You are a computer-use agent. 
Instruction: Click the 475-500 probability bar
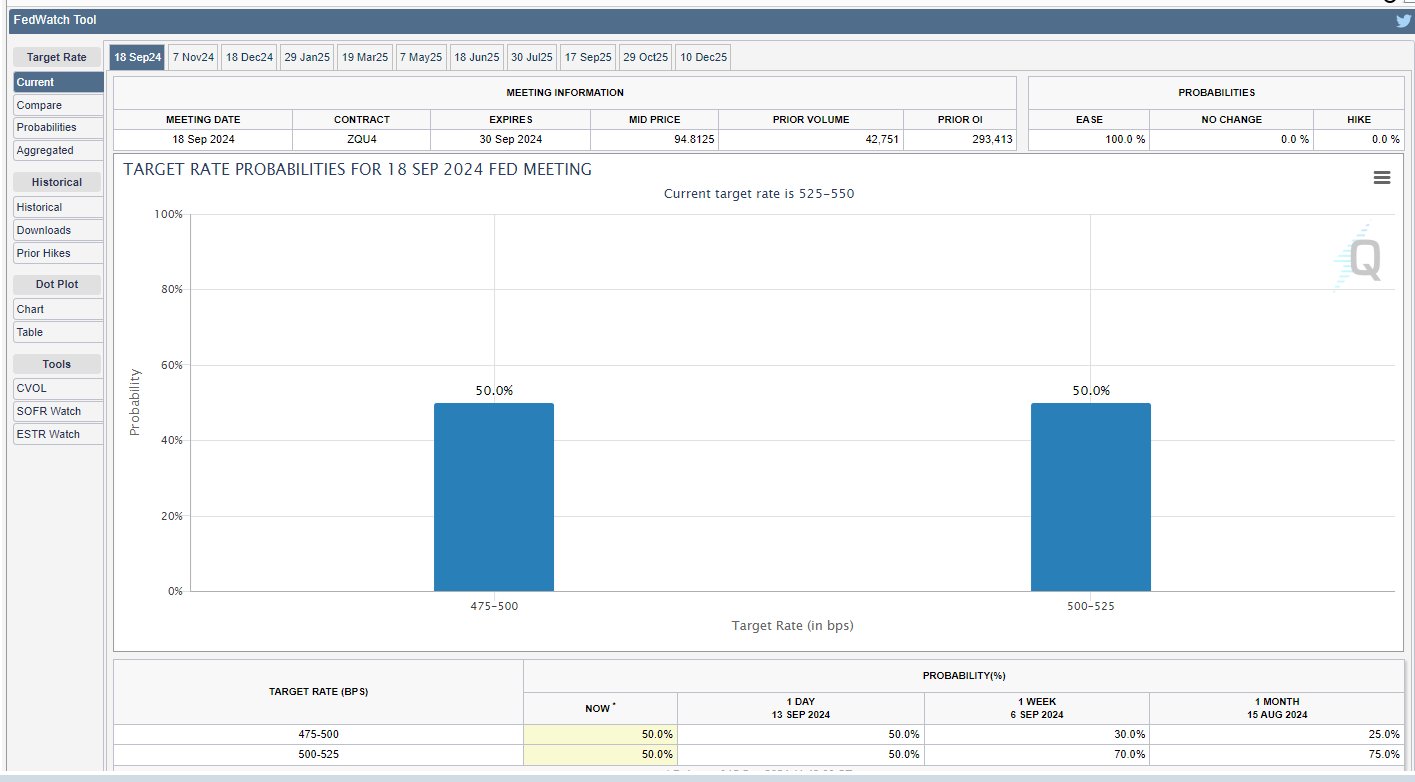(493, 497)
